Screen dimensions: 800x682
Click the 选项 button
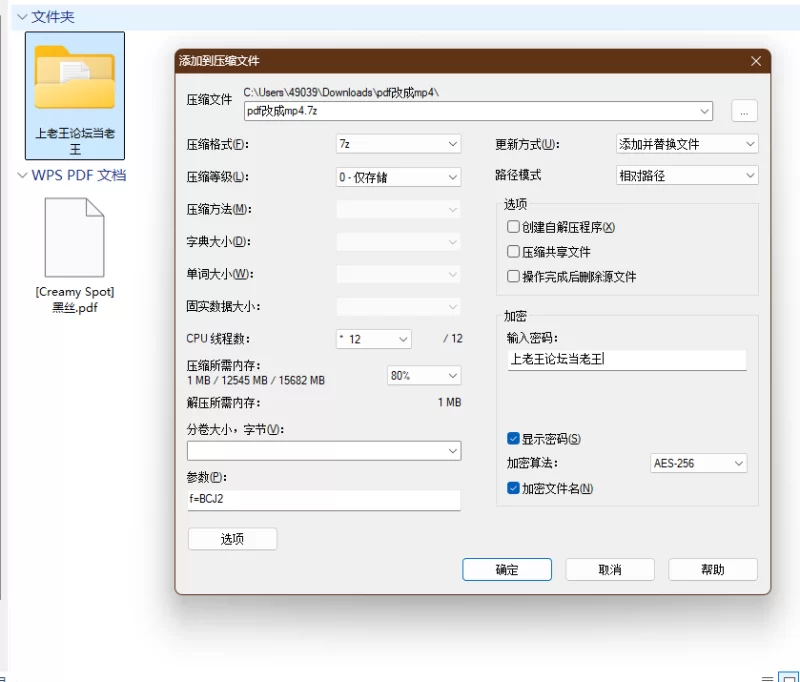[x=232, y=539]
